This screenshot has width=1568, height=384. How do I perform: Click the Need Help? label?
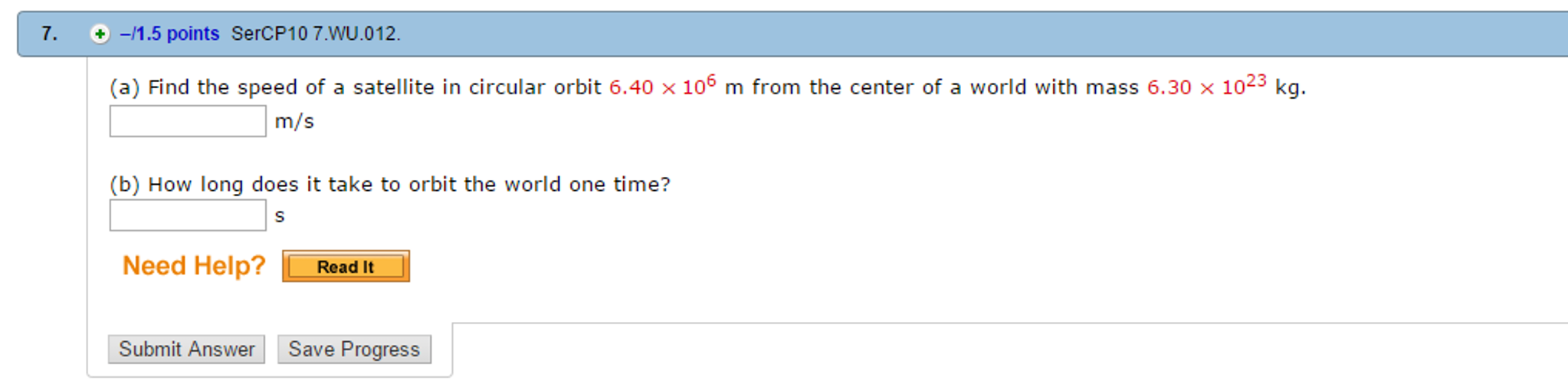[x=194, y=266]
